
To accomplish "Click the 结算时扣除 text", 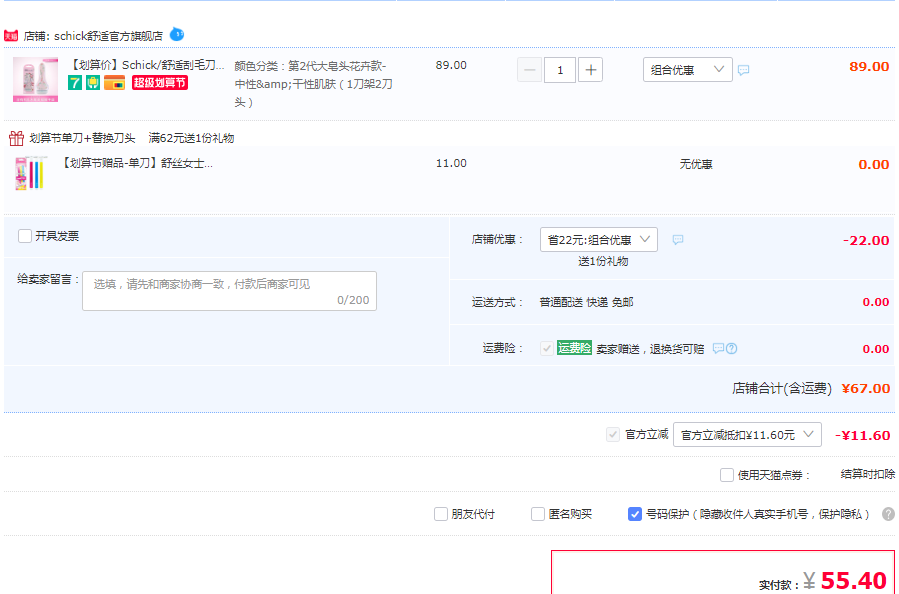I will 868,474.
